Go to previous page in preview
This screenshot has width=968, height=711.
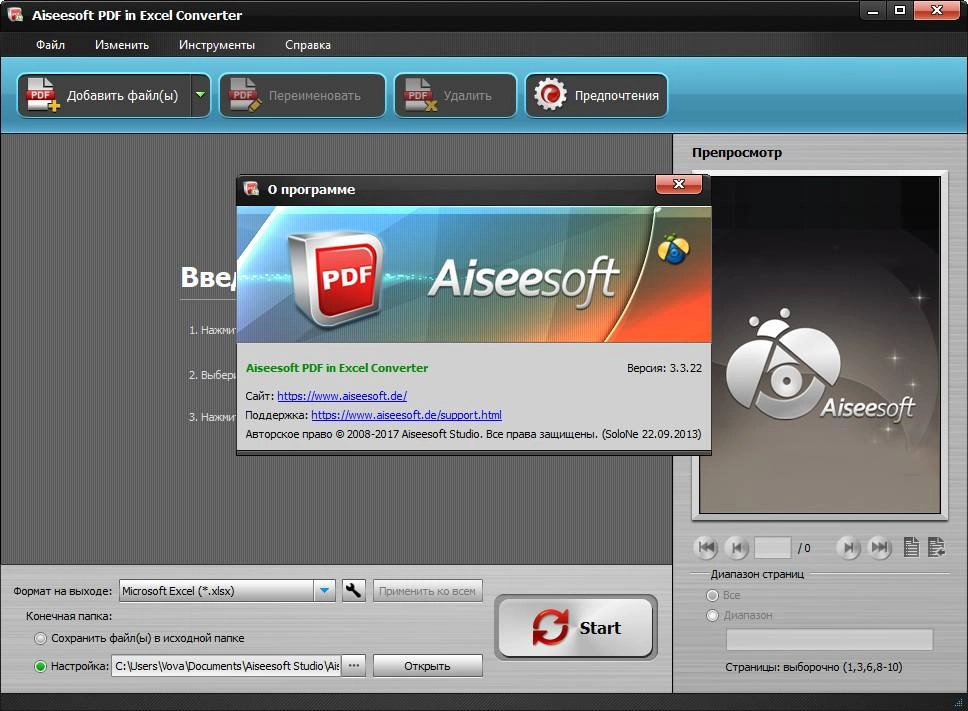pyautogui.click(x=736, y=547)
